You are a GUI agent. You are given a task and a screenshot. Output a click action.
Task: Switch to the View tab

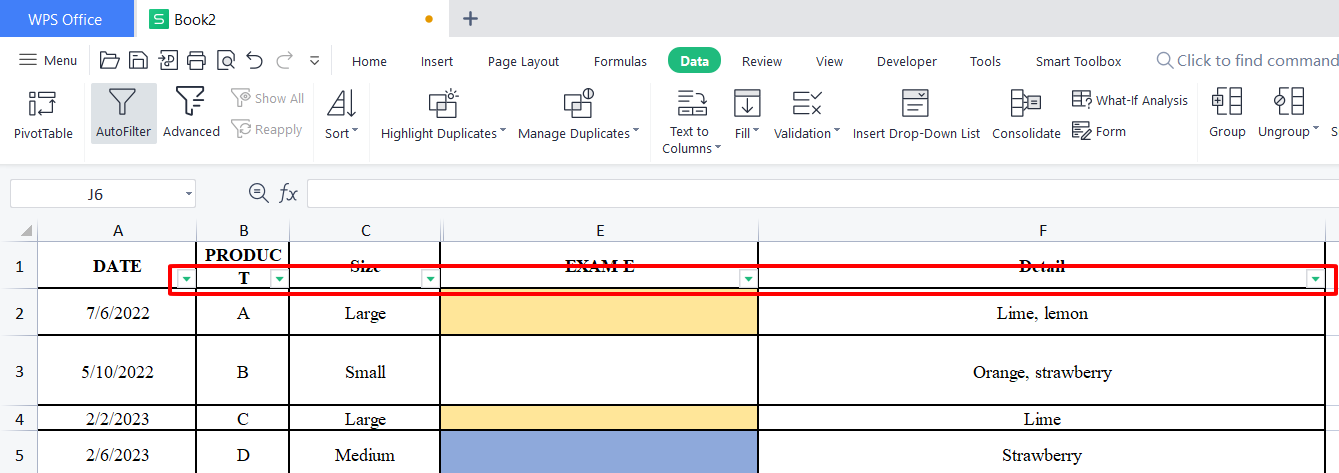(829, 61)
